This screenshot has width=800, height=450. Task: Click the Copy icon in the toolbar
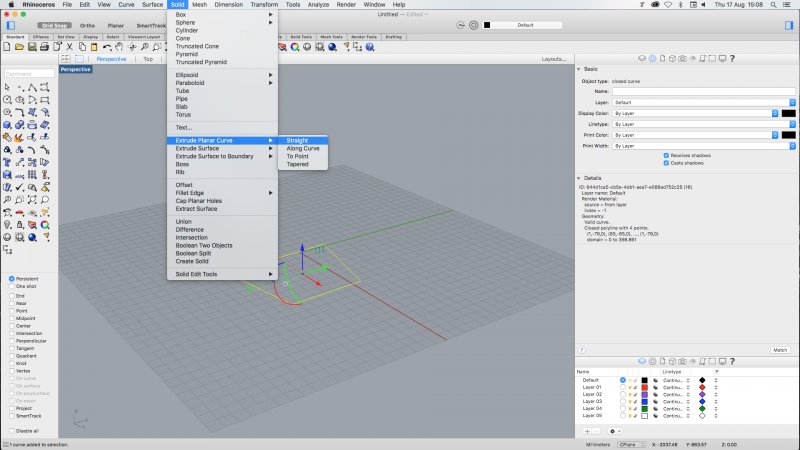click(x=82, y=47)
